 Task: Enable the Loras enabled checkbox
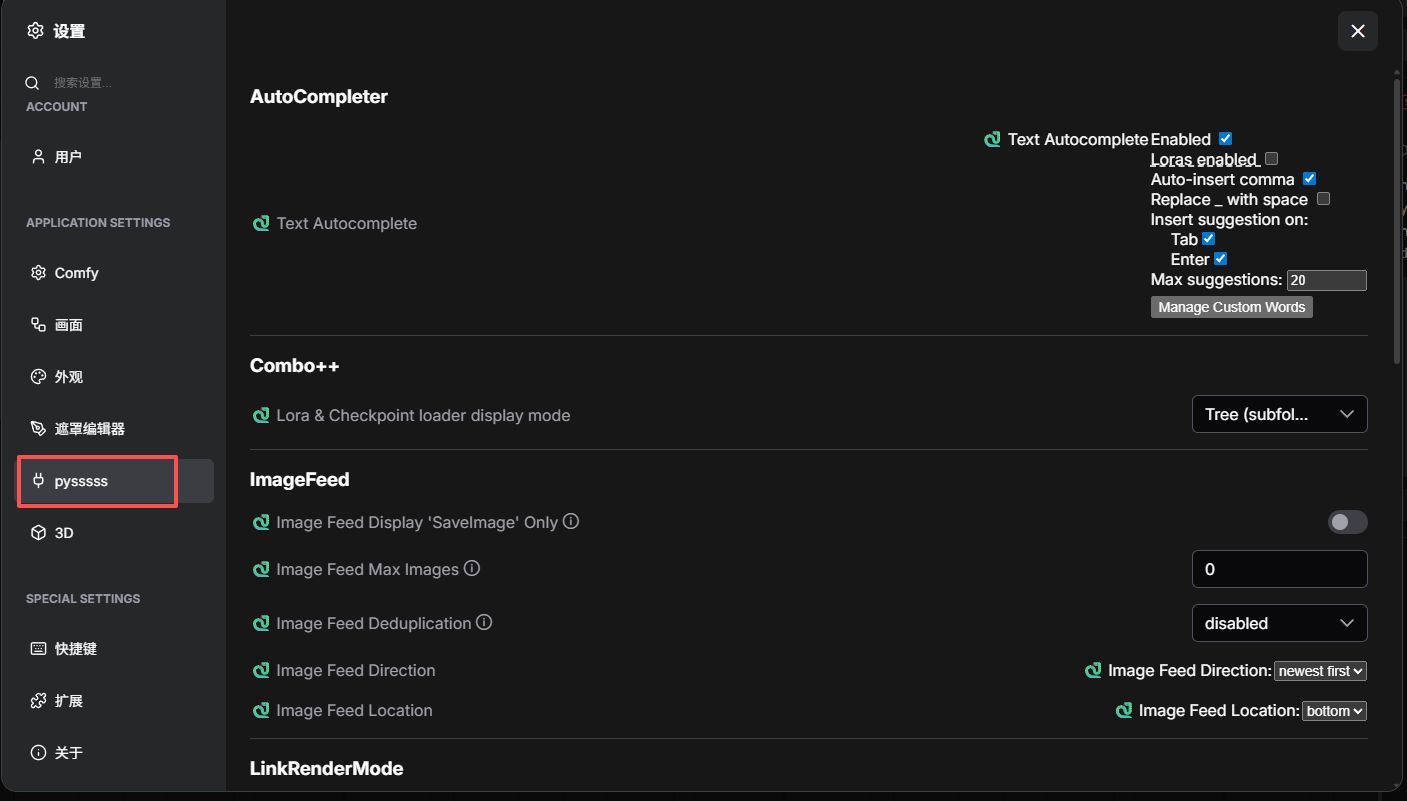[x=1272, y=158]
